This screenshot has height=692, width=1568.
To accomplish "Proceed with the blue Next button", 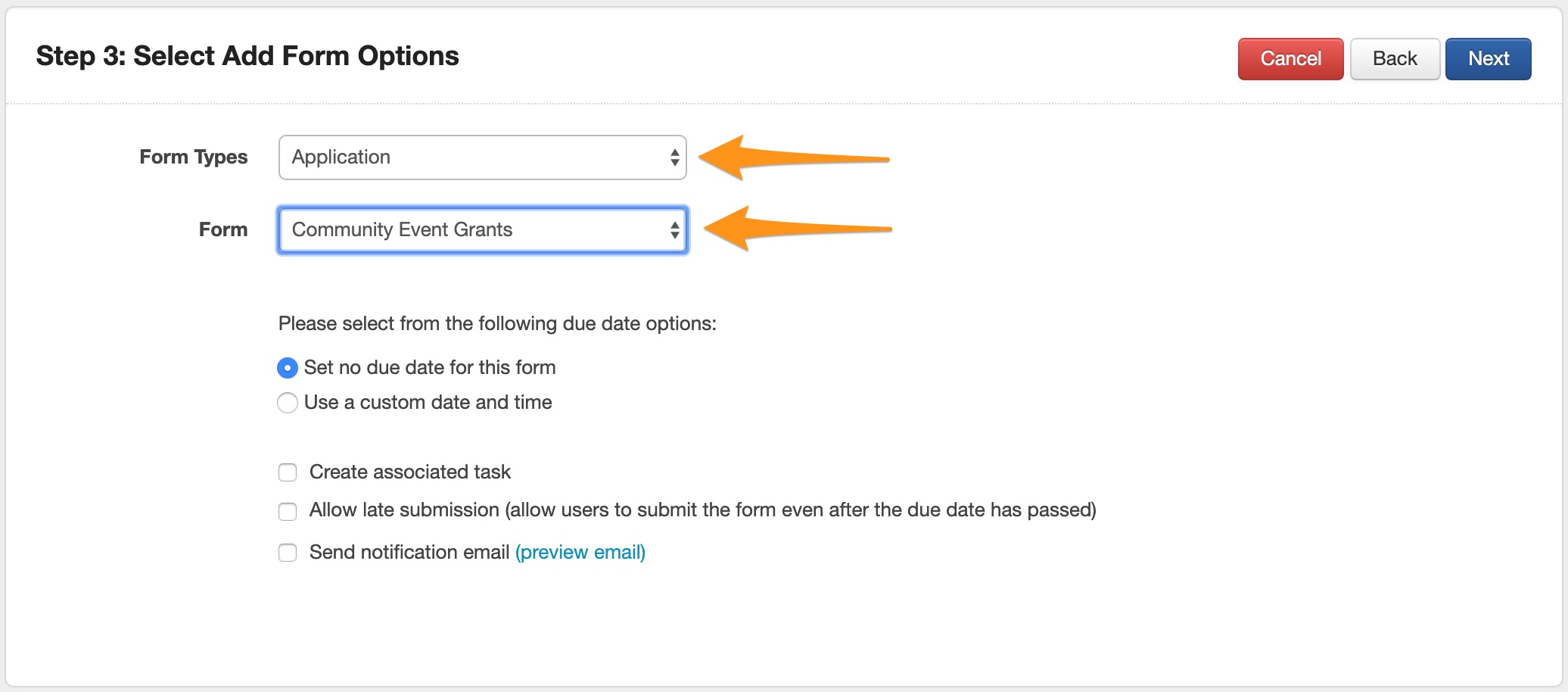I will pos(1488,59).
